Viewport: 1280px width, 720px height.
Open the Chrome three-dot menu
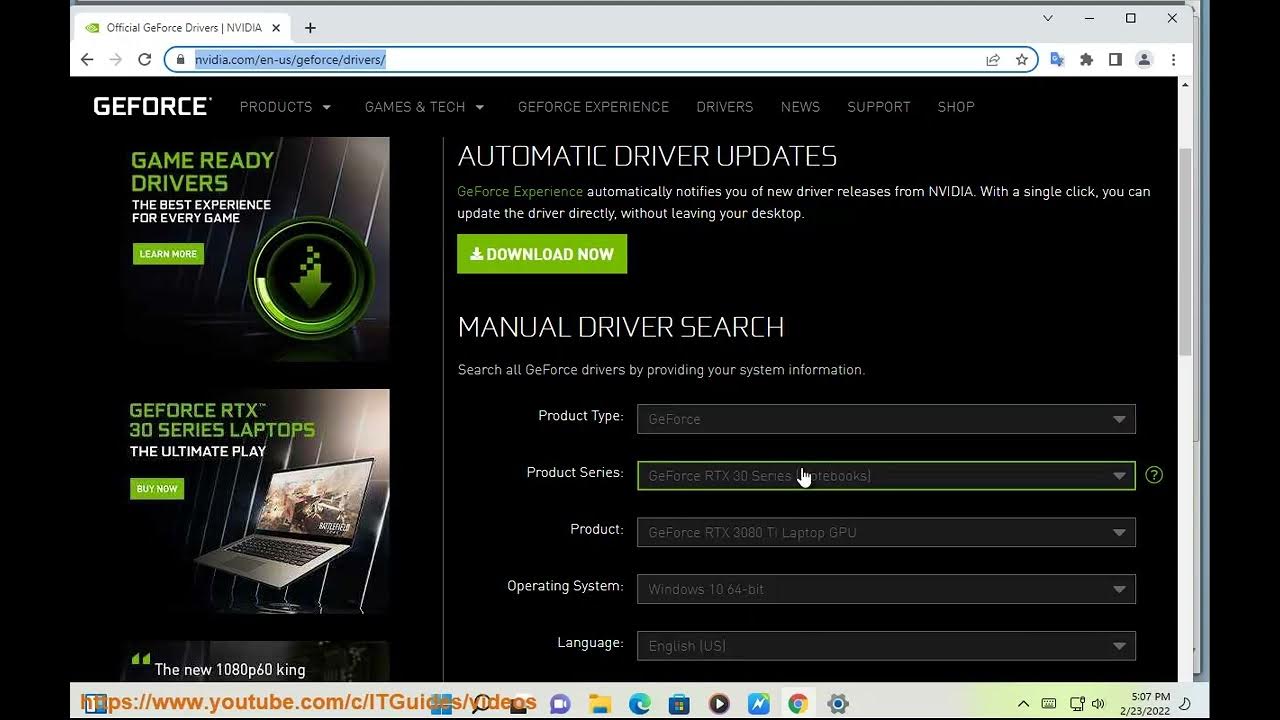(1173, 60)
